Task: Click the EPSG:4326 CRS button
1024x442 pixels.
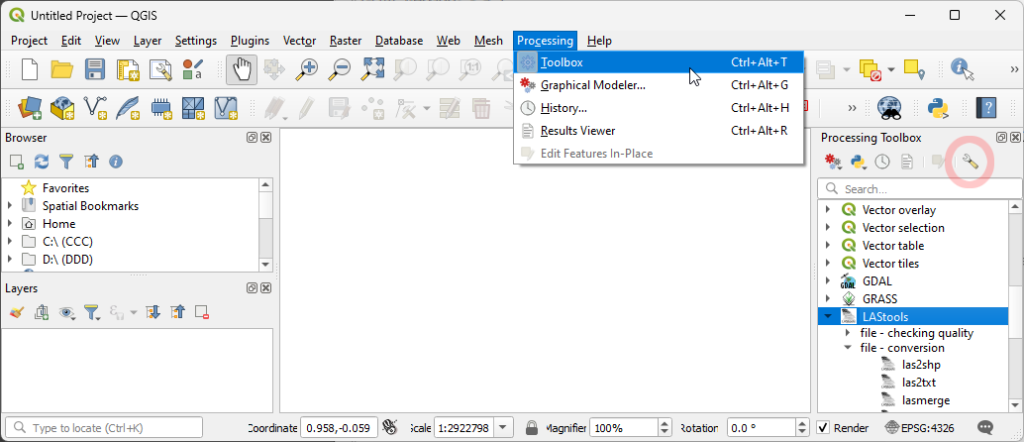Action: pyautogui.click(x=921, y=428)
